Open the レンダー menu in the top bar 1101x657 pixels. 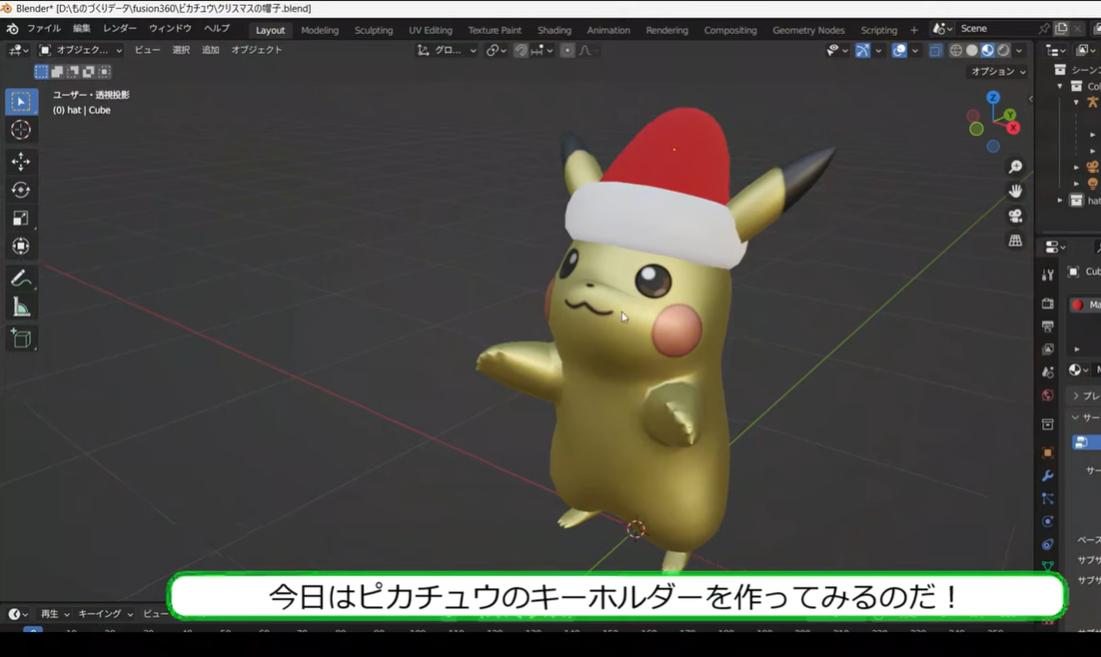point(118,28)
